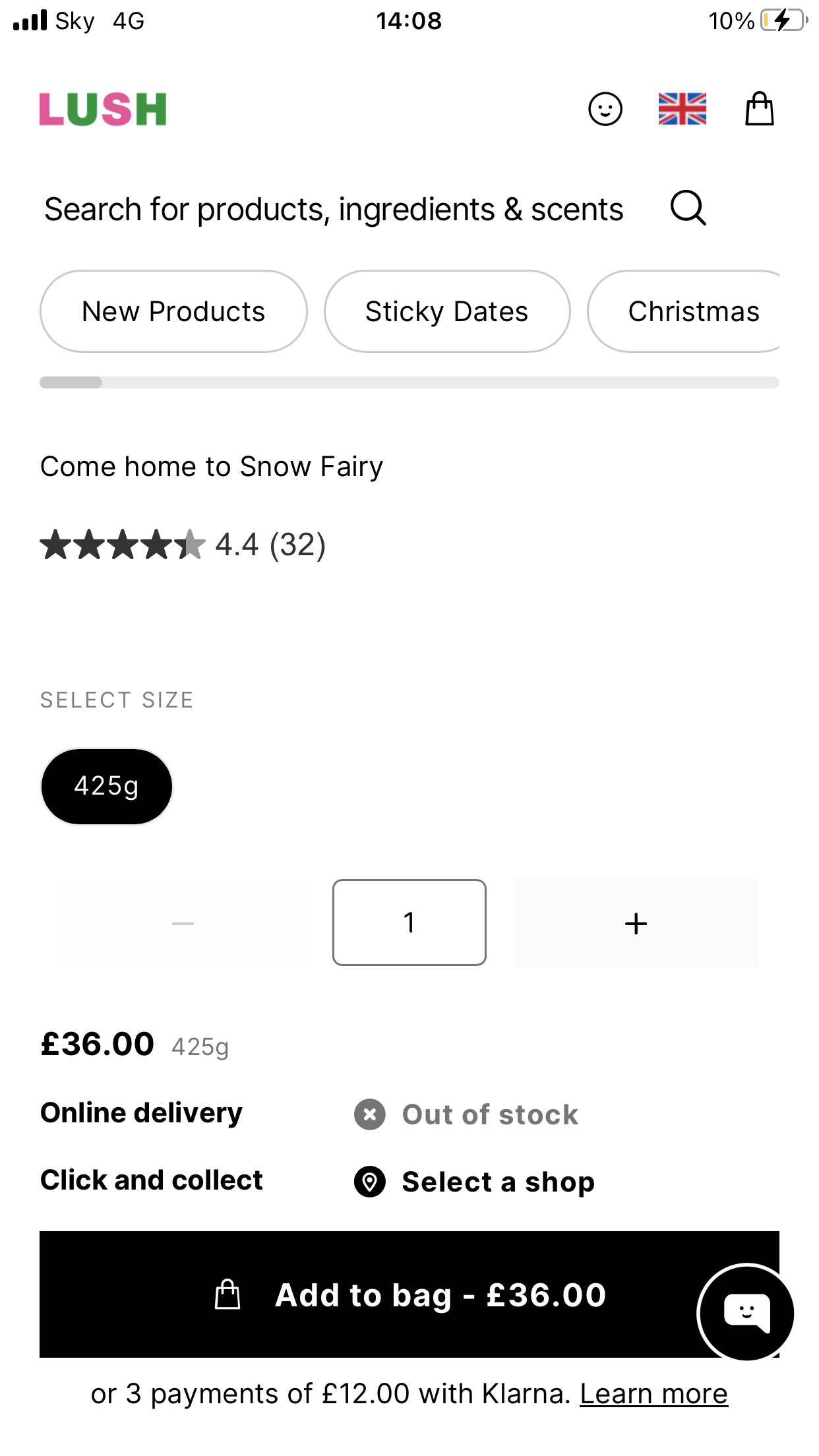The height and width of the screenshot is (1456, 819).
Task: Follow the Klarna Learn more link
Action: point(653,1394)
